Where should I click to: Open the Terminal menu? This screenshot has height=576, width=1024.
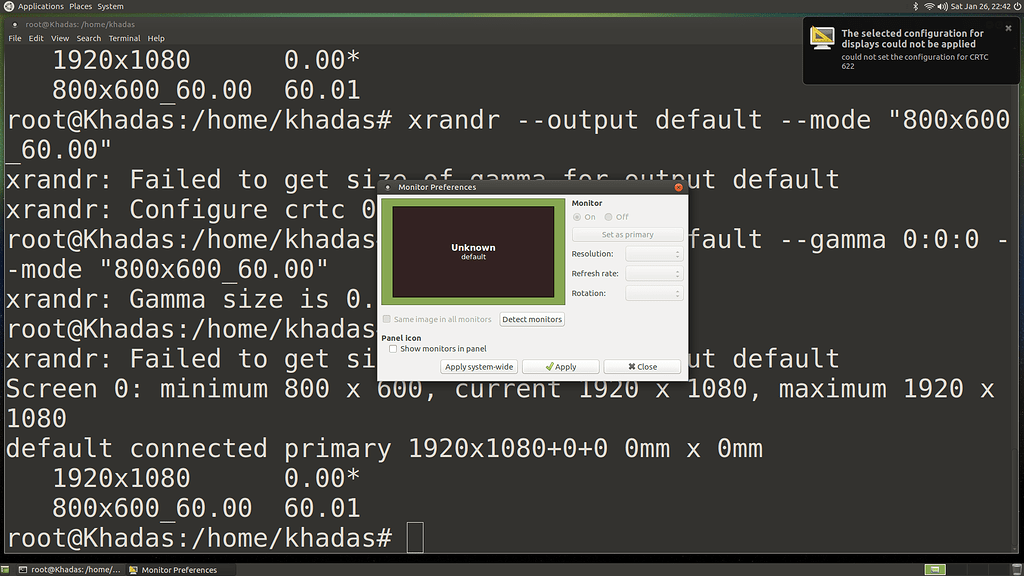point(124,38)
